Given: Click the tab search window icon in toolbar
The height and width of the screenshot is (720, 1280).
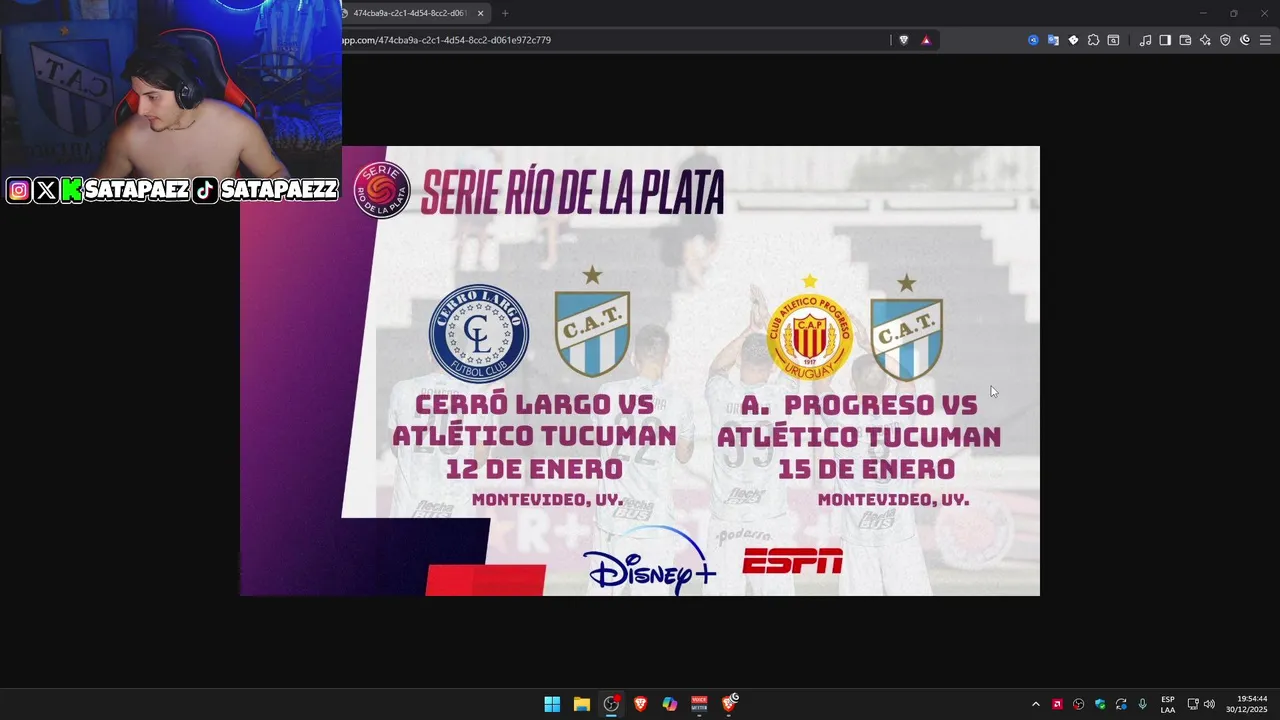Looking at the screenshot, I should coord(1113,40).
